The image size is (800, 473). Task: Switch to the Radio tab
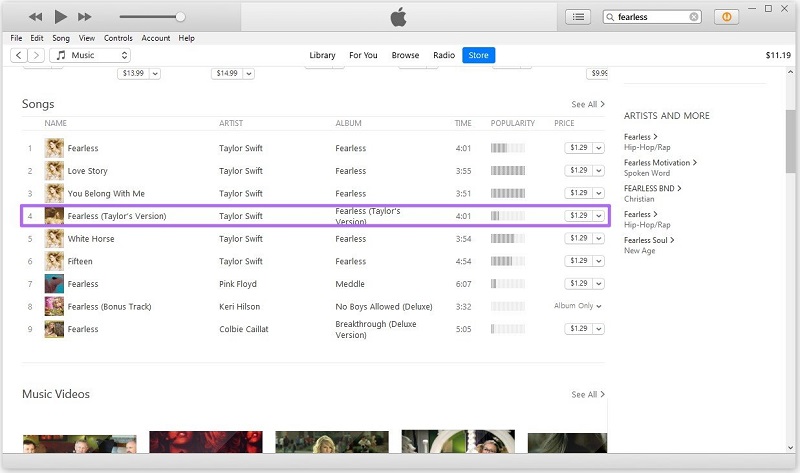pyautogui.click(x=444, y=55)
